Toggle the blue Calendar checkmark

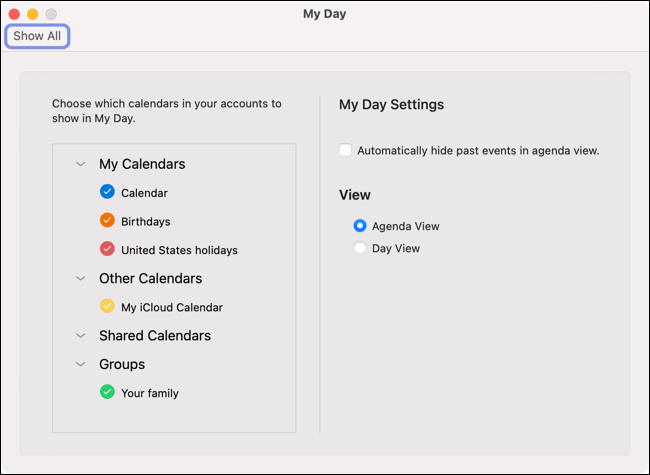[x=107, y=192]
